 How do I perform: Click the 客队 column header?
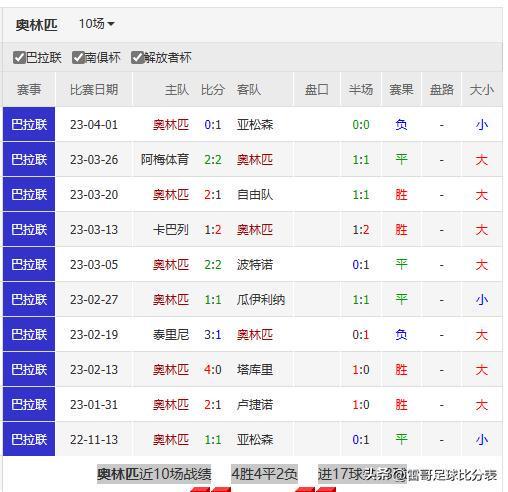[249, 90]
